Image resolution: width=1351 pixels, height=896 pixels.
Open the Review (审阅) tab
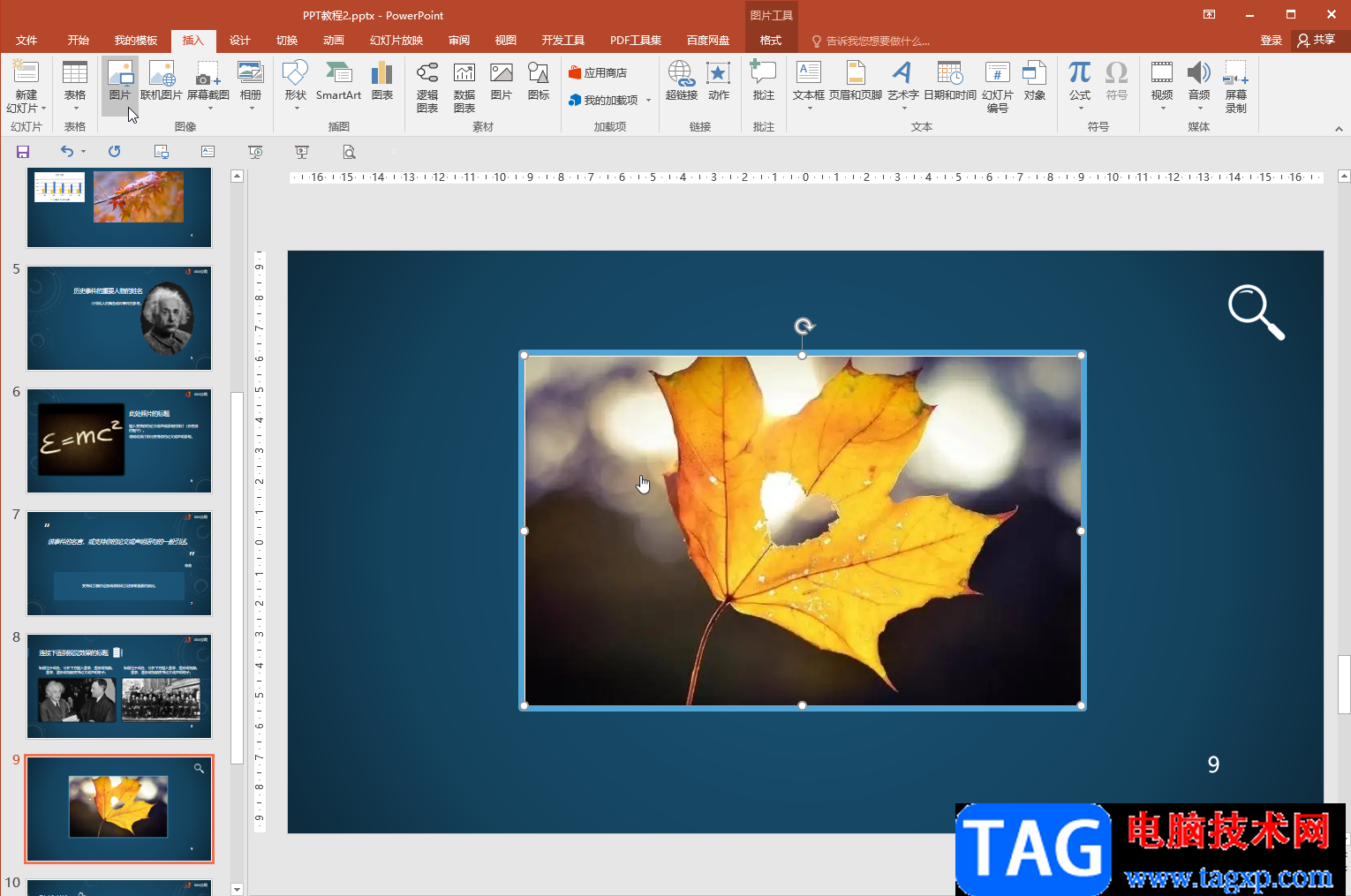(459, 41)
